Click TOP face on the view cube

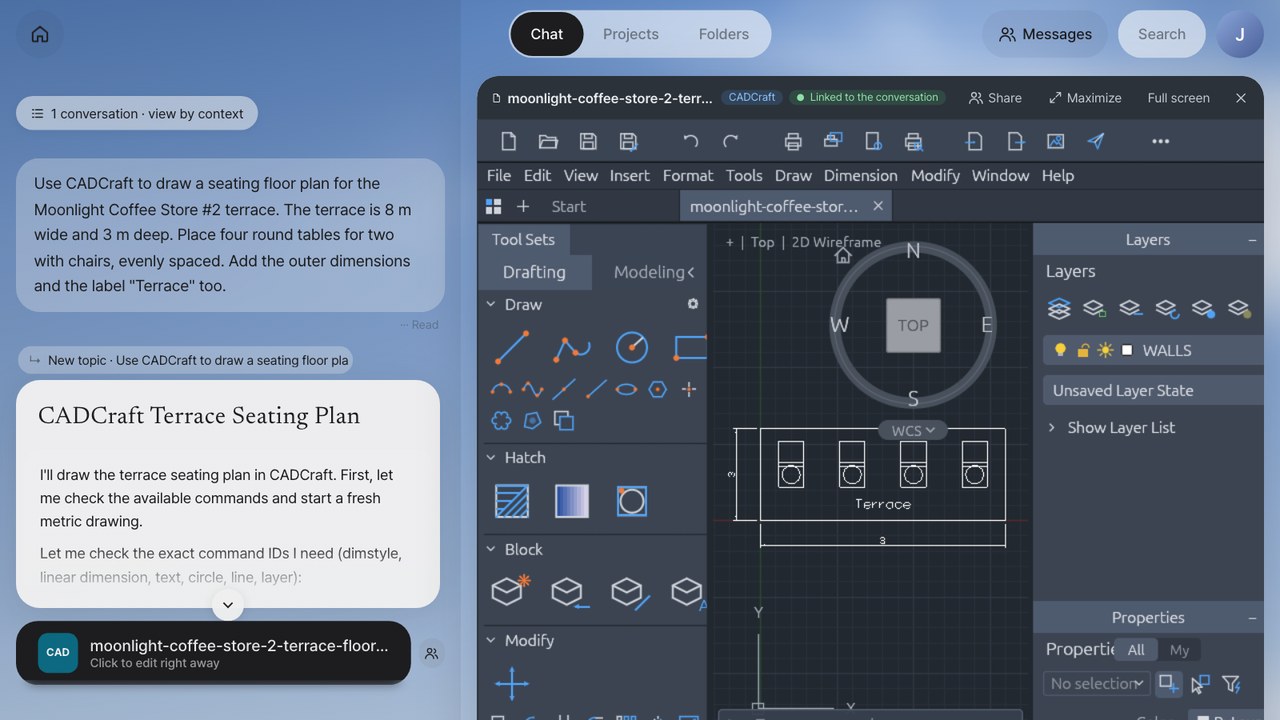pyautogui.click(x=913, y=325)
